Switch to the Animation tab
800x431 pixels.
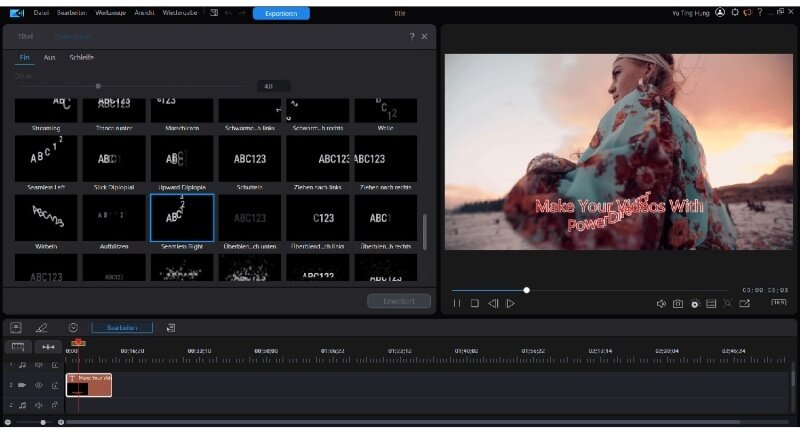pyautogui.click(x=72, y=36)
